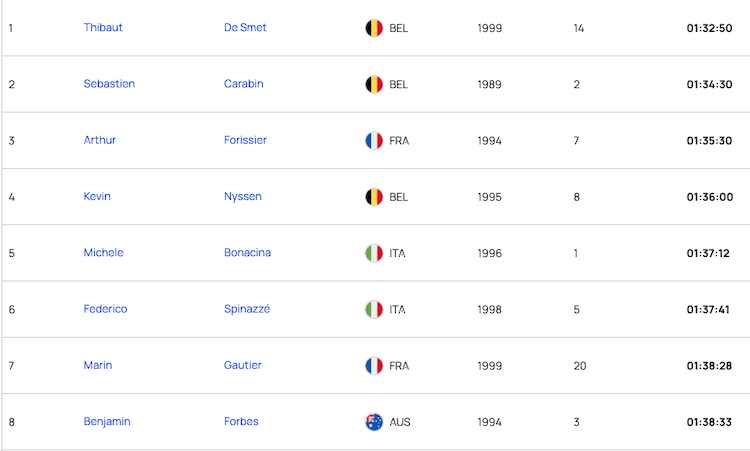The image size is (750, 451).
Task: Select the Kevin first name link
Action: [x=97, y=196]
